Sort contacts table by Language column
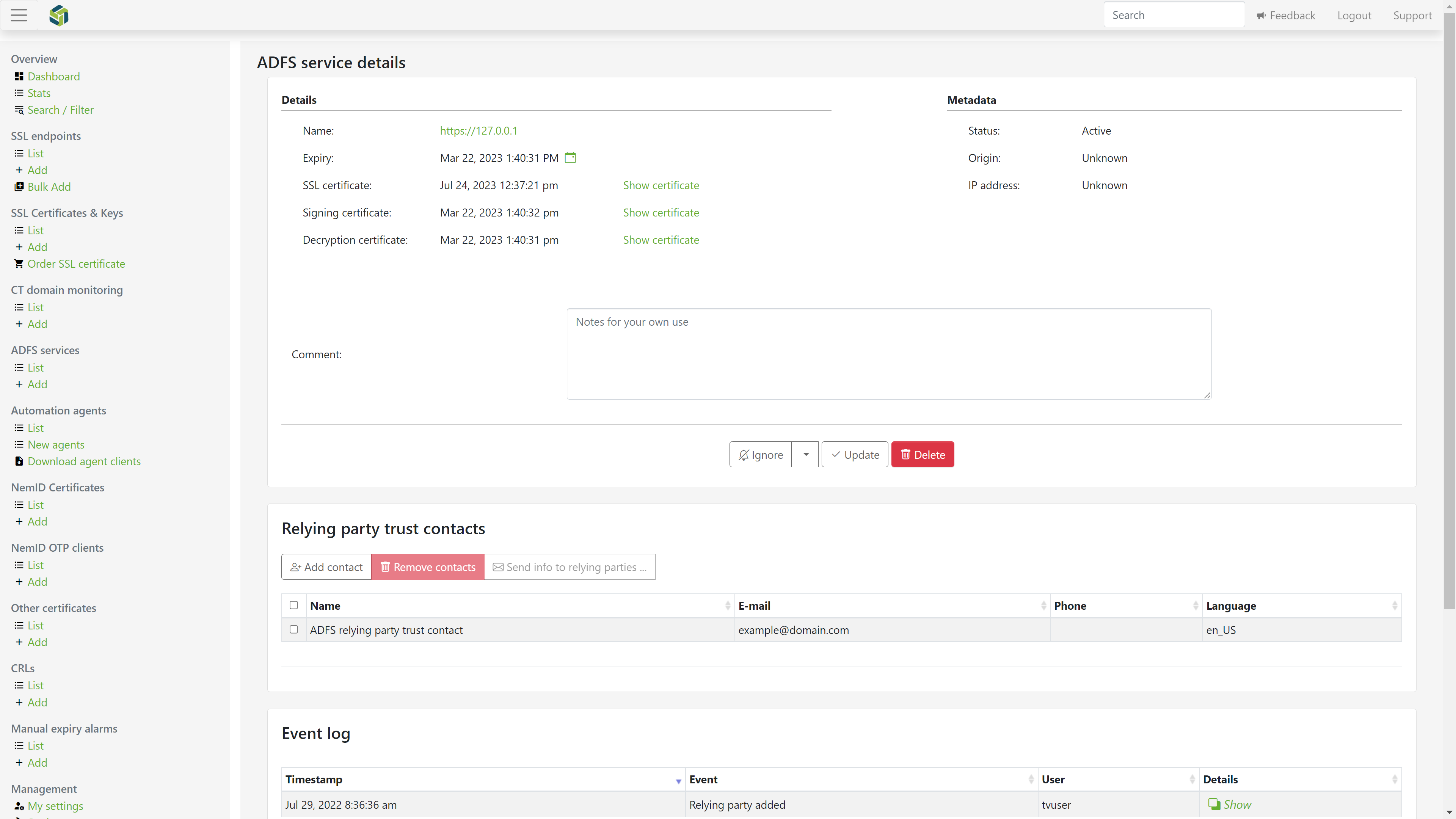 1302,606
